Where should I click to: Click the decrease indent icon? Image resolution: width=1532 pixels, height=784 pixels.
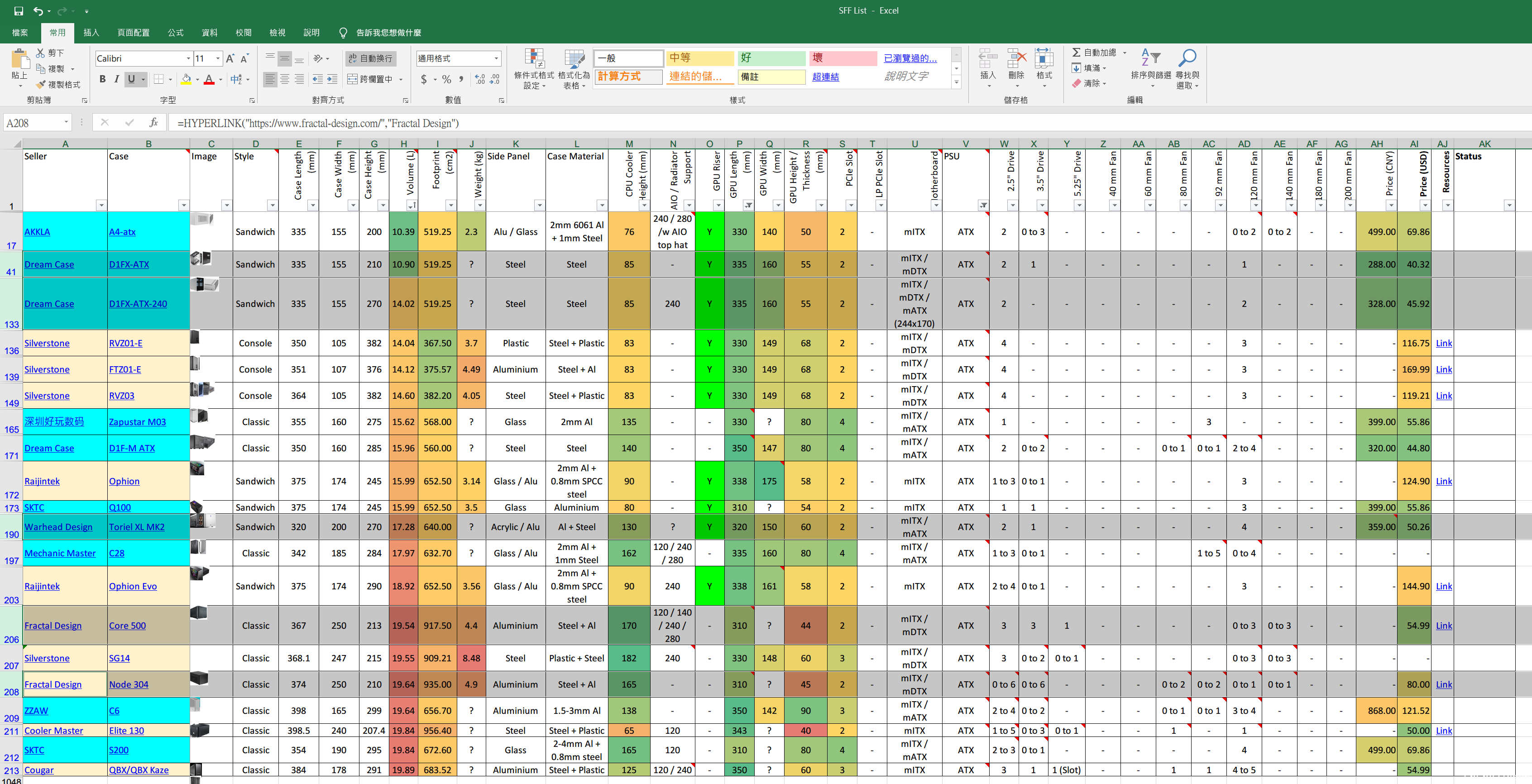coord(317,79)
